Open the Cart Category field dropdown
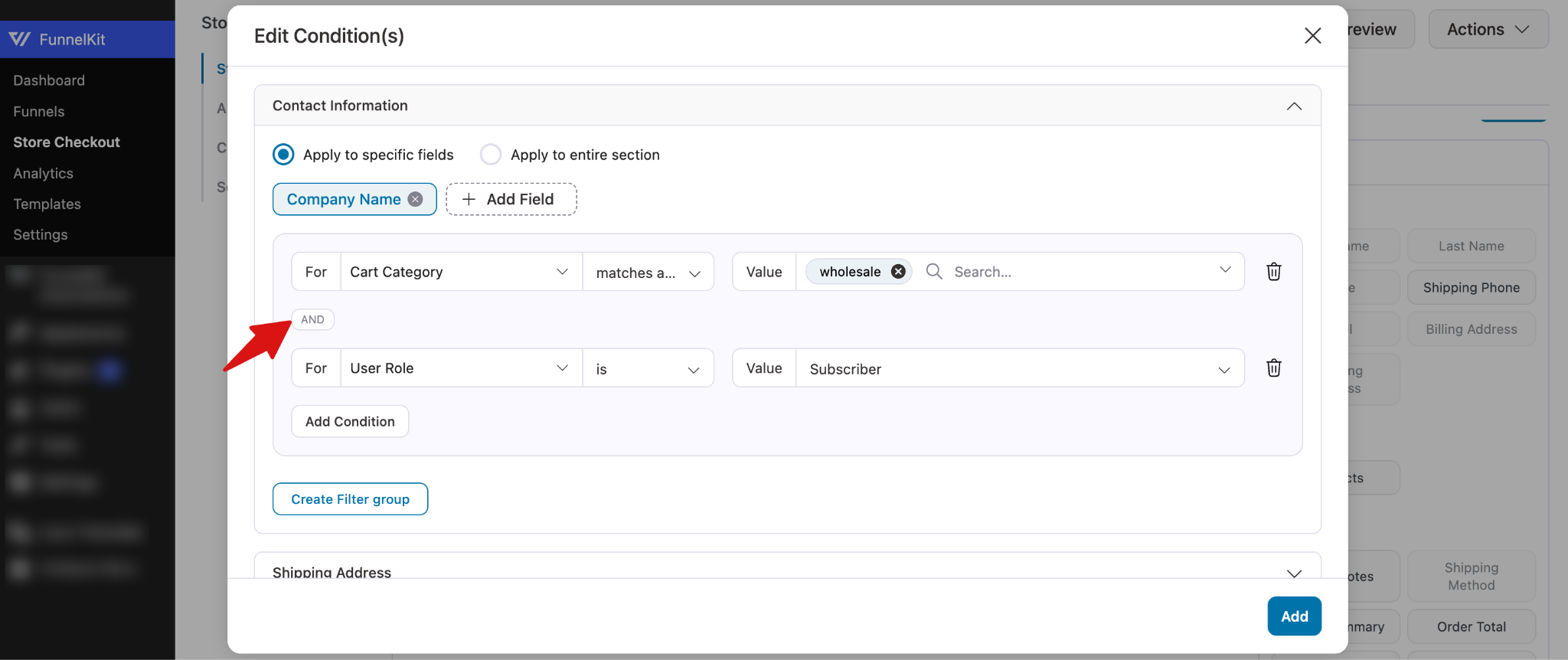Viewport: 1568px width, 660px height. [x=461, y=272]
